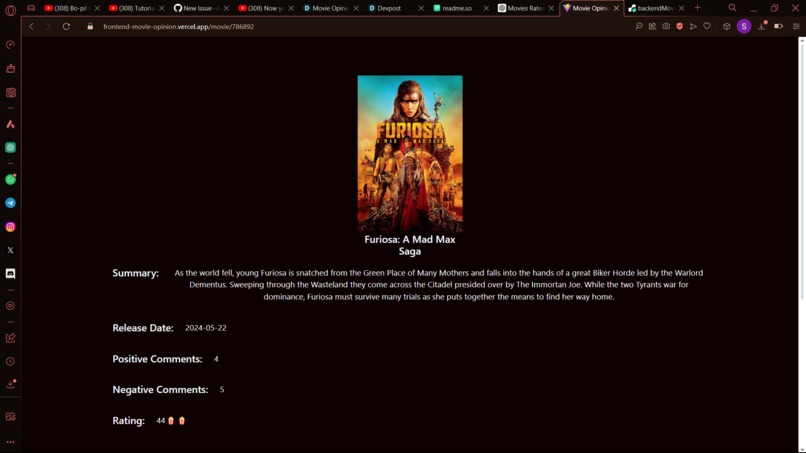Go back to previous page
The image size is (806, 453).
31,26
